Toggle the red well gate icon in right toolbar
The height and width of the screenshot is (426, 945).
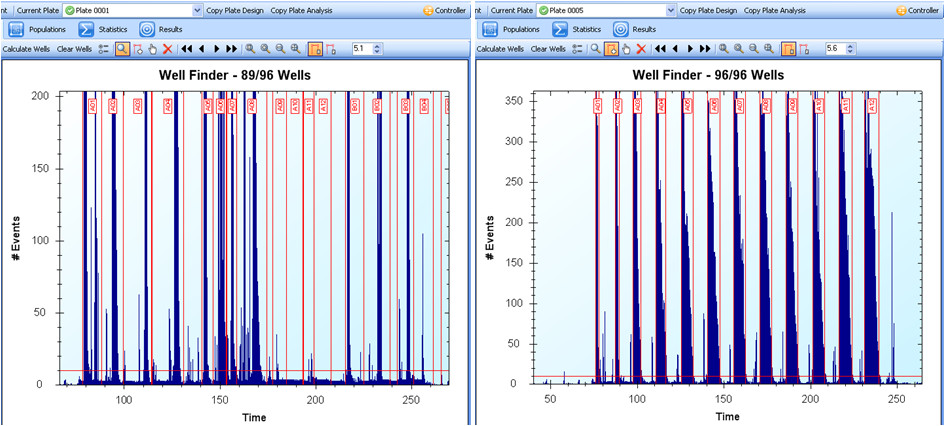coord(805,49)
